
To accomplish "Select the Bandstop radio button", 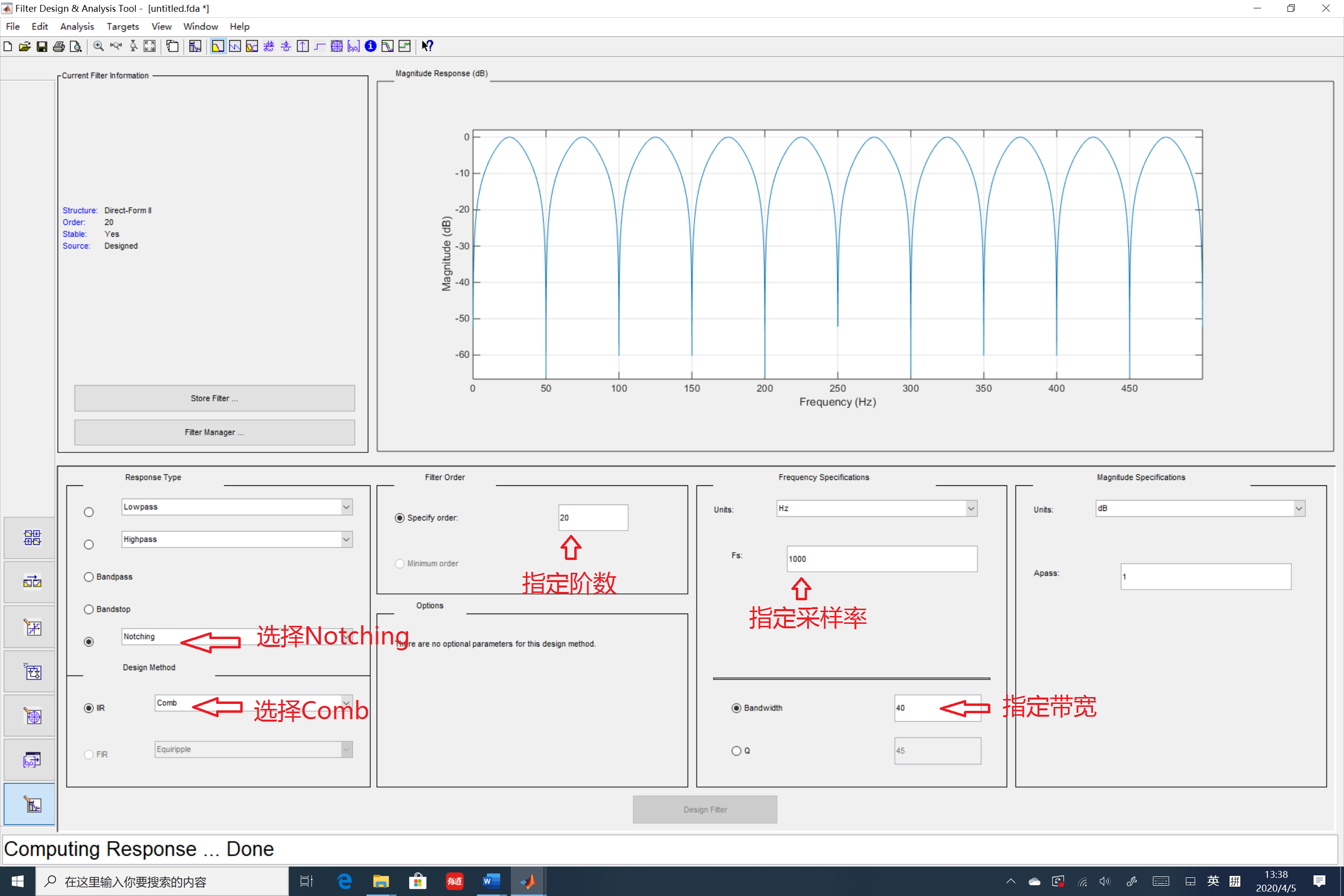I will [x=88, y=609].
